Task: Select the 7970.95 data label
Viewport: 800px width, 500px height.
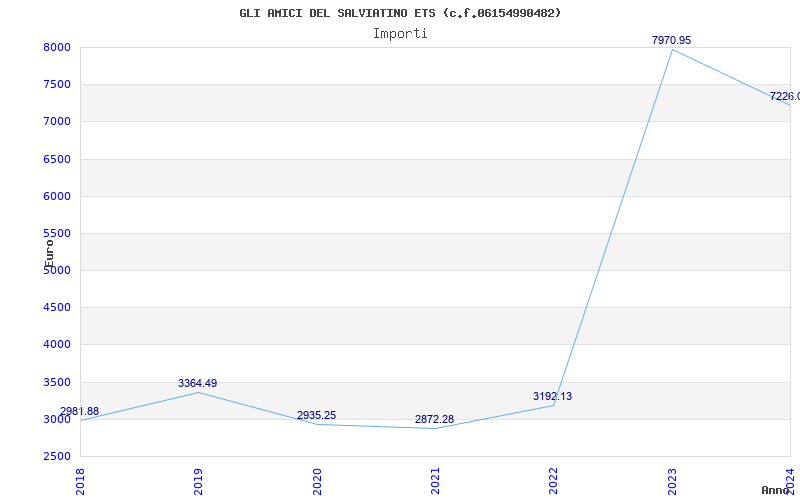Action: pyautogui.click(x=671, y=40)
